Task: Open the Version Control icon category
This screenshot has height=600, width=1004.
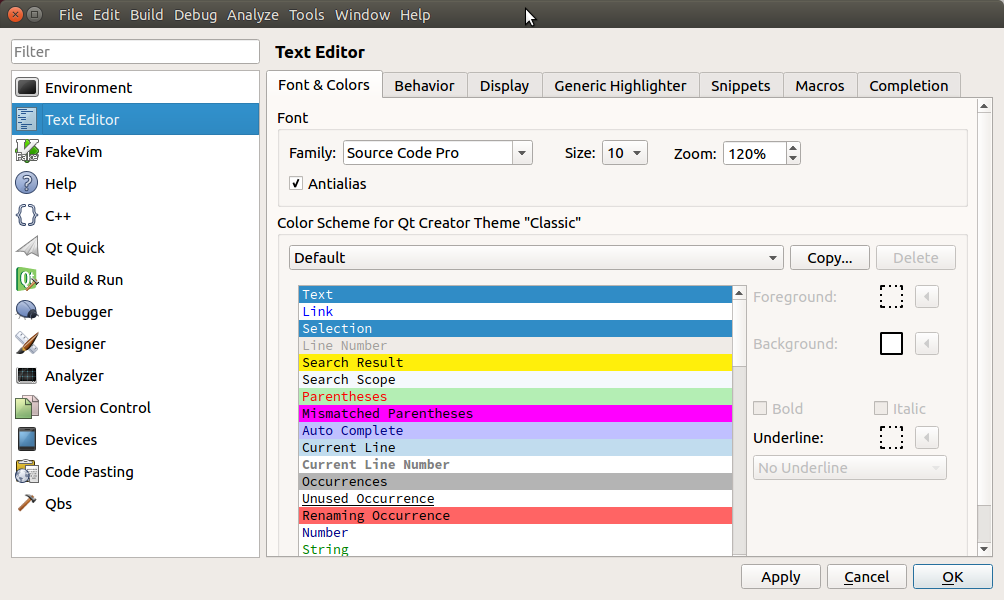Action: click(x=27, y=408)
